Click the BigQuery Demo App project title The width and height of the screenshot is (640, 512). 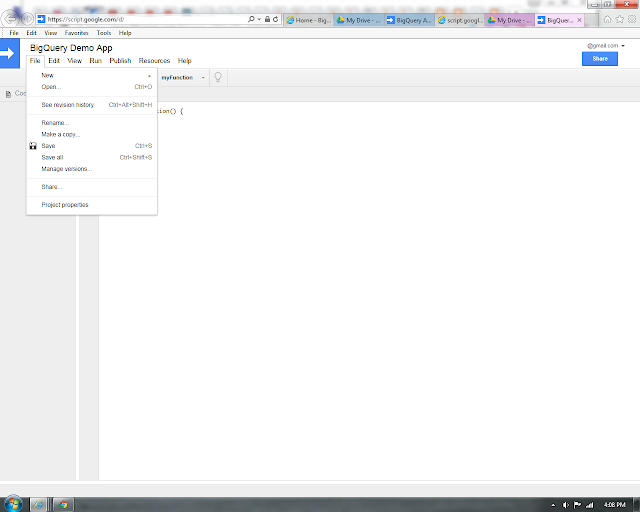(x=71, y=48)
